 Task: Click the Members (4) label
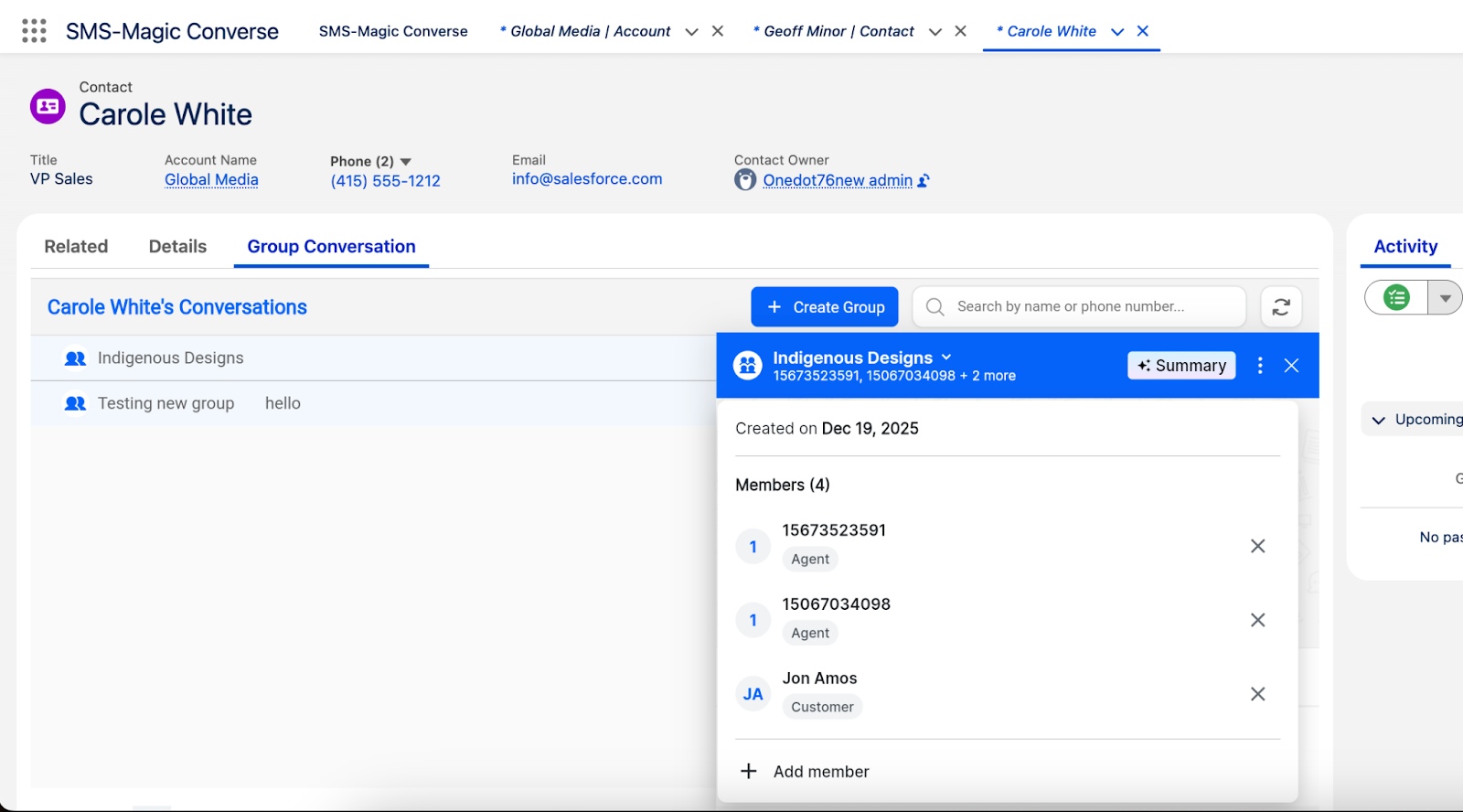click(x=783, y=485)
